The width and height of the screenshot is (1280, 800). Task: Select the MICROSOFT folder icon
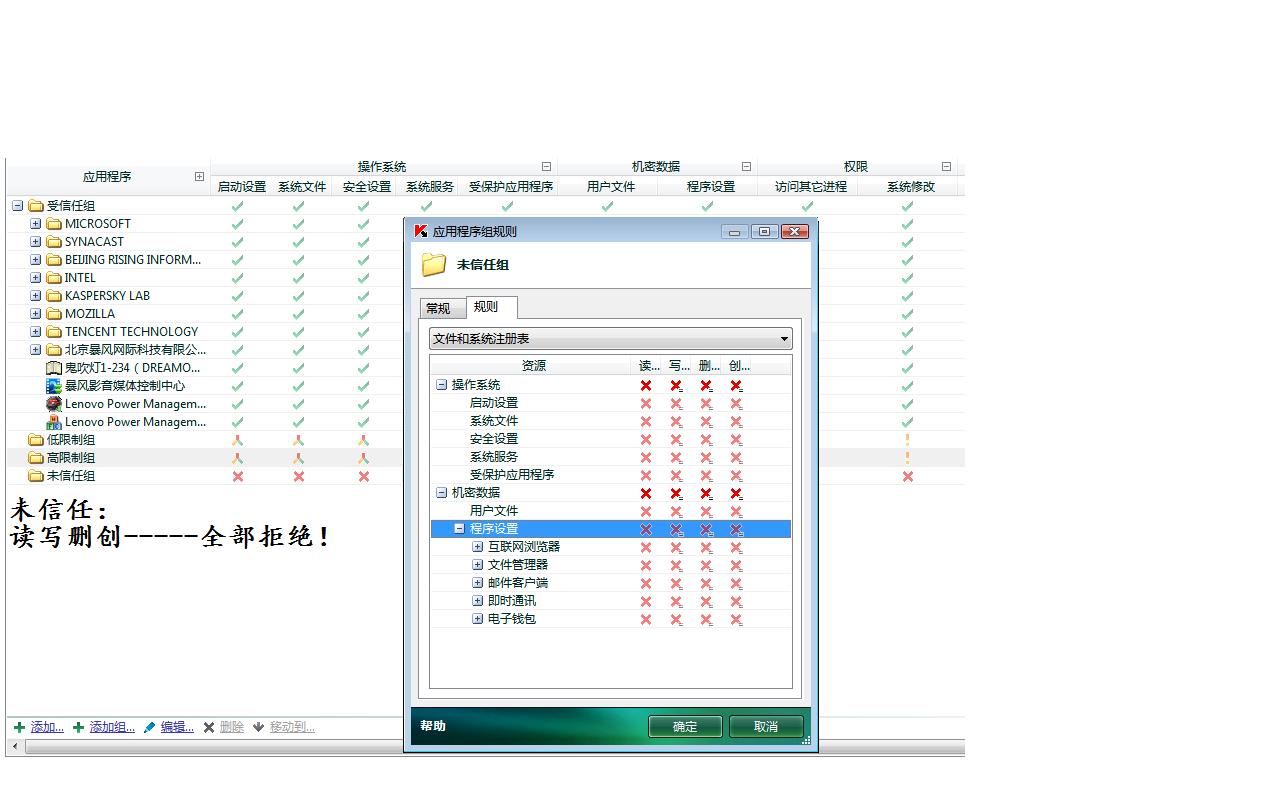(x=54, y=224)
